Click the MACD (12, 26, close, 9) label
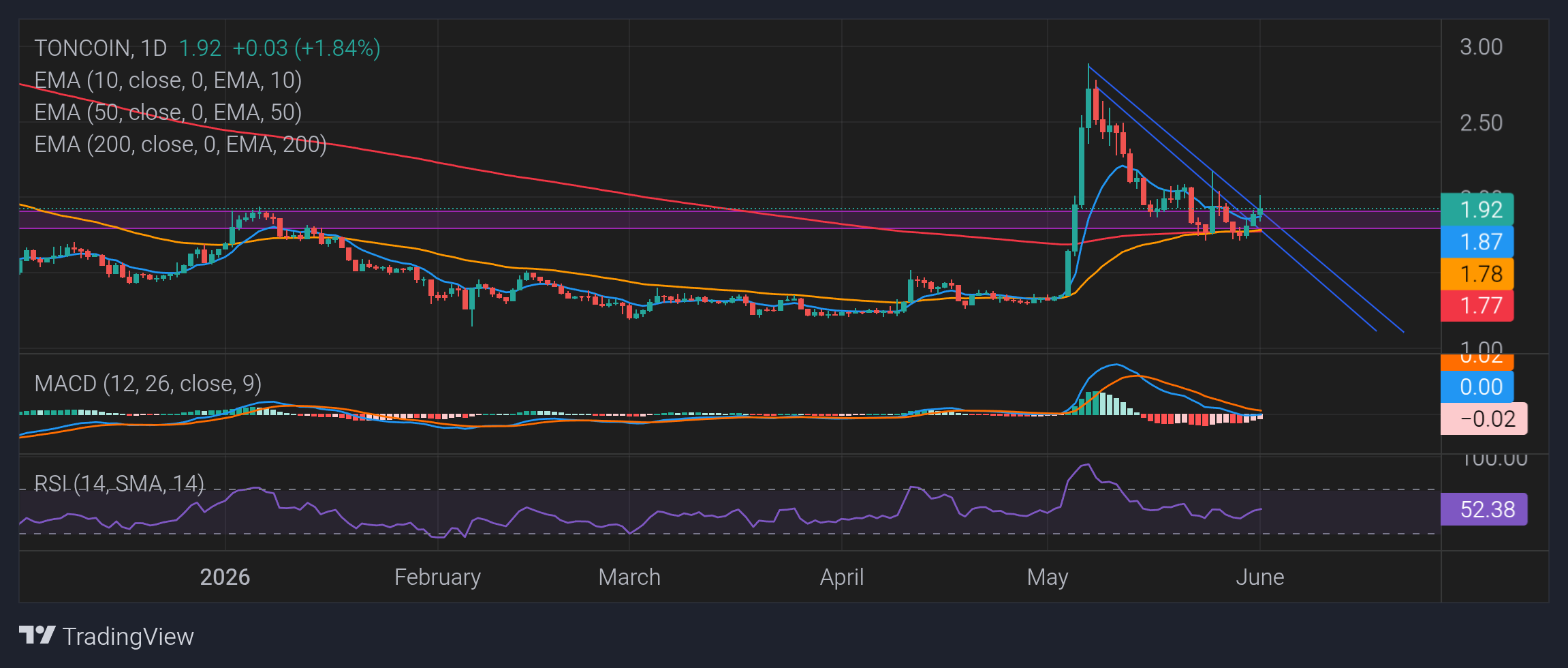 pos(148,383)
